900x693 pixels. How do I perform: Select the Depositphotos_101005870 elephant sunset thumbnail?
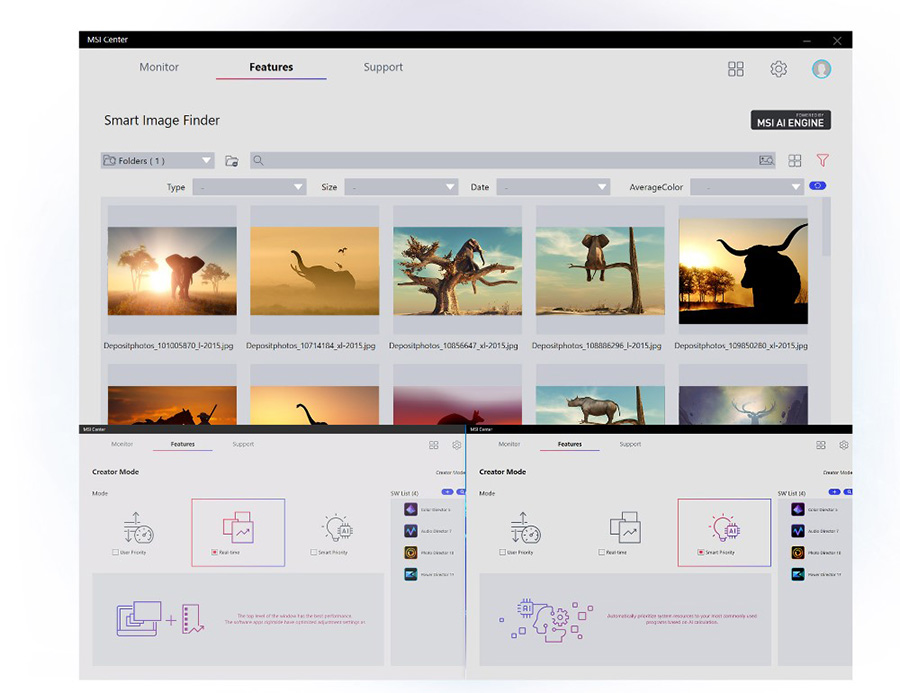[x=172, y=271]
